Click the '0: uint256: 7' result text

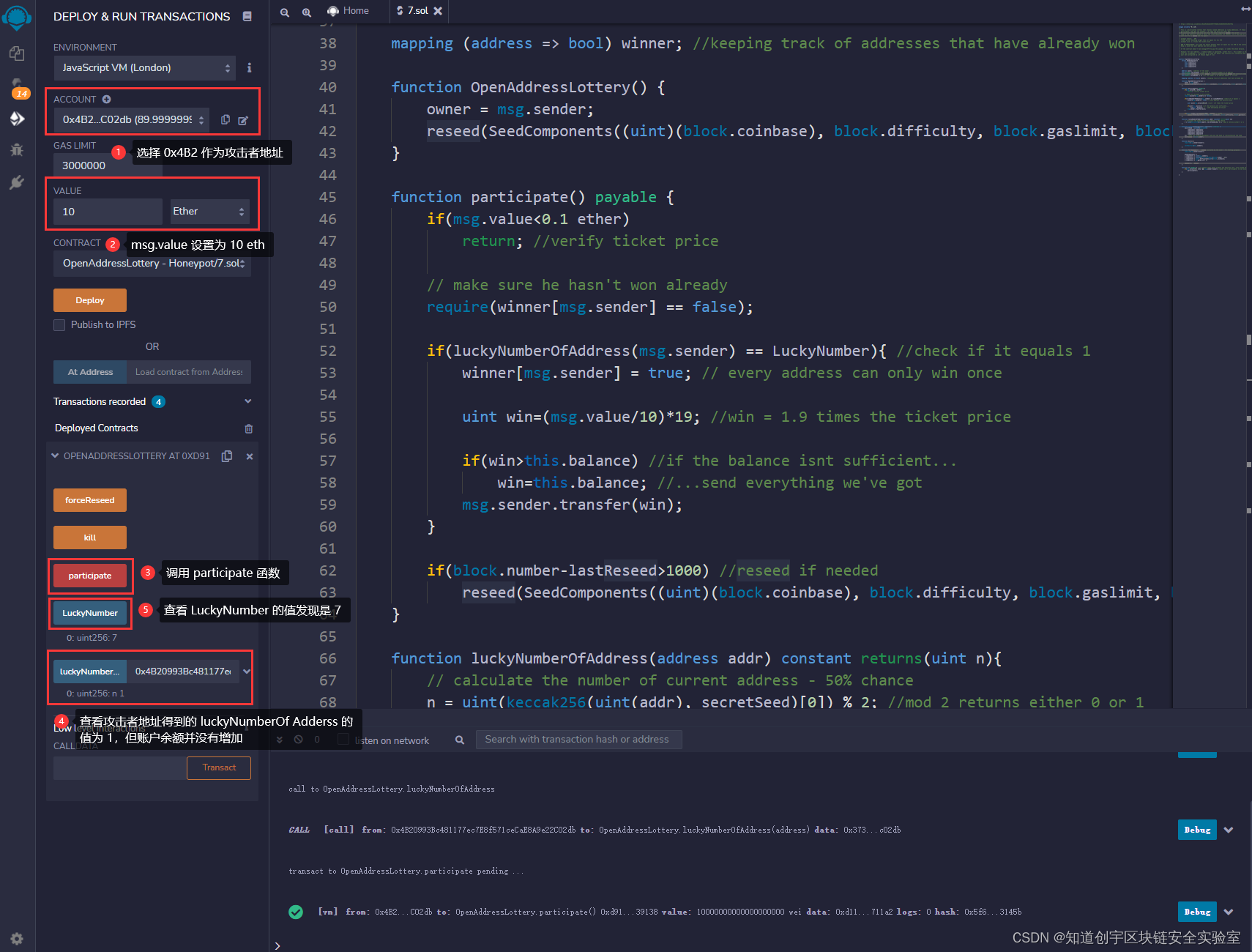click(92, 638)
